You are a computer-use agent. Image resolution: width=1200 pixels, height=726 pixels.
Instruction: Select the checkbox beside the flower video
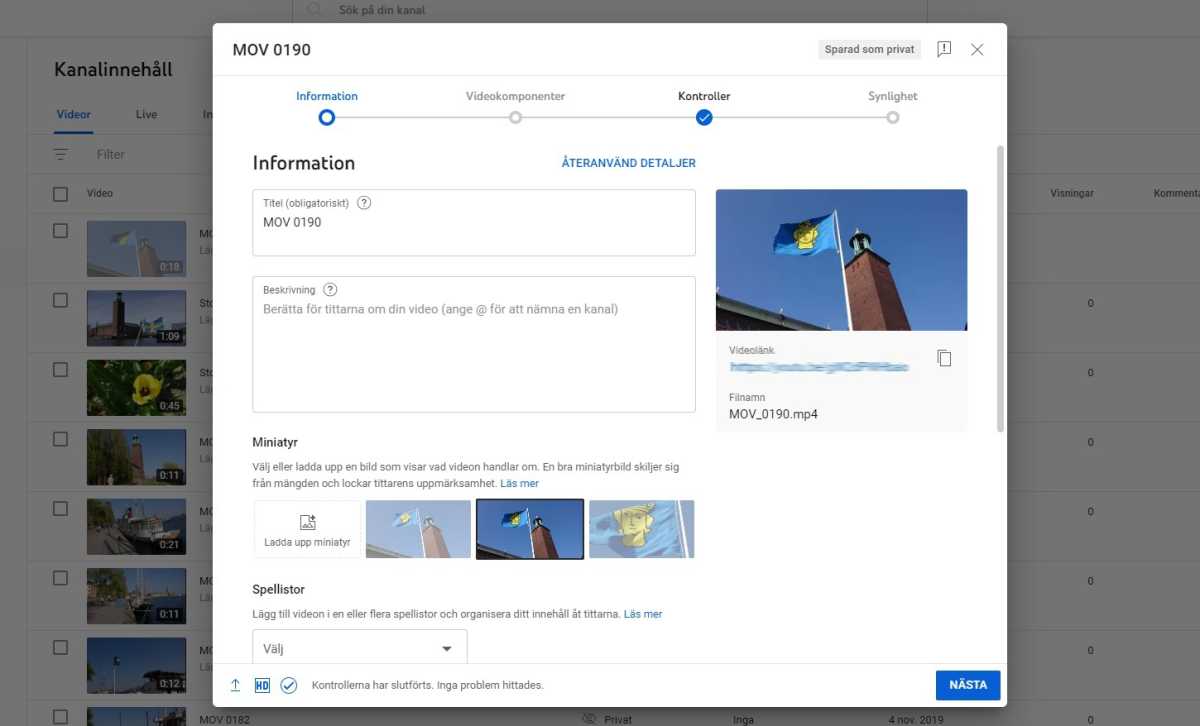(x=61, y=370)
